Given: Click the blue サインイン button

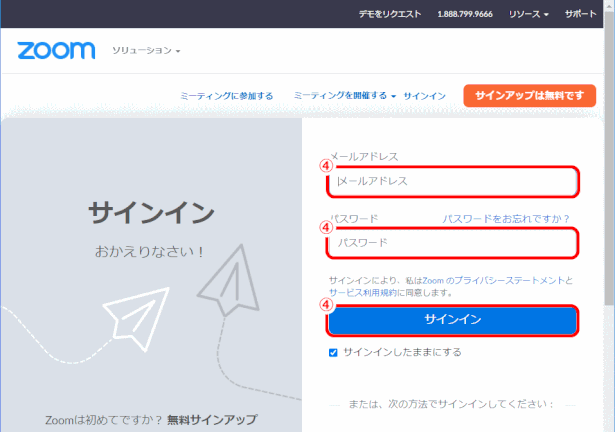Looking at the screenshot, I should 453,320.
